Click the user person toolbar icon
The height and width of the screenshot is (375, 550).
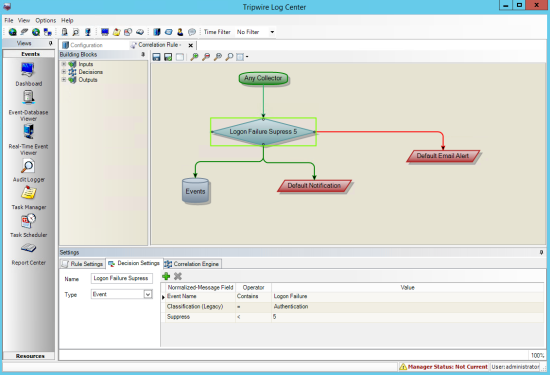tap(180, 32)
